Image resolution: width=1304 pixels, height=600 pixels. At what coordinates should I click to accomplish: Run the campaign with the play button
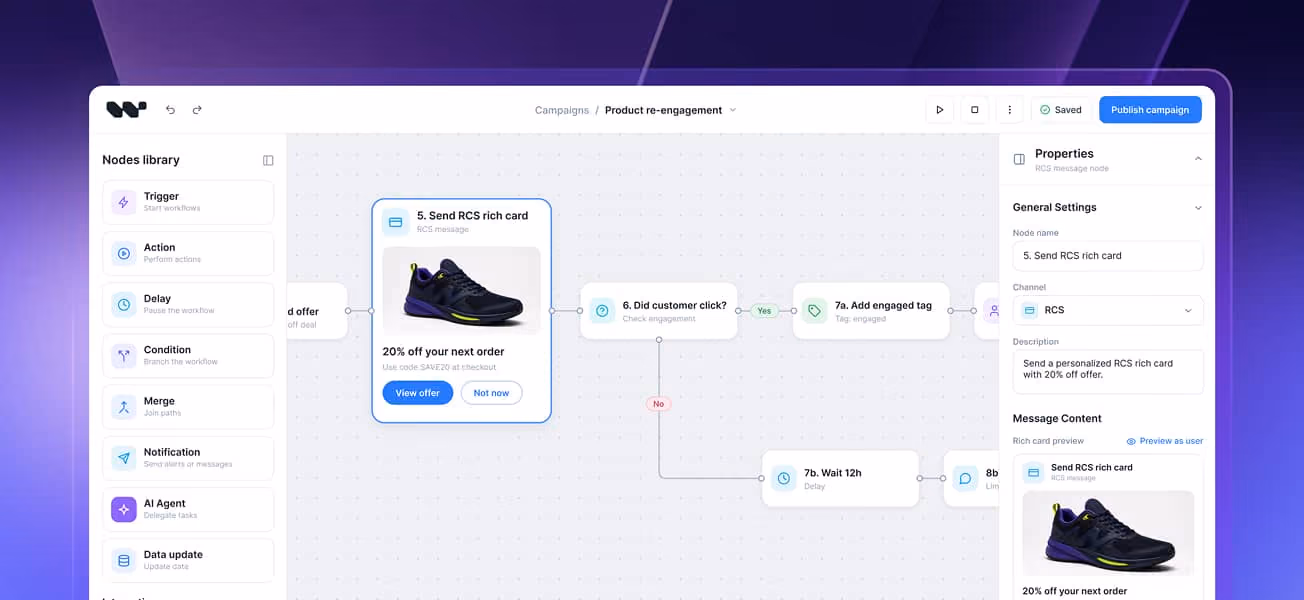(939, 110)
